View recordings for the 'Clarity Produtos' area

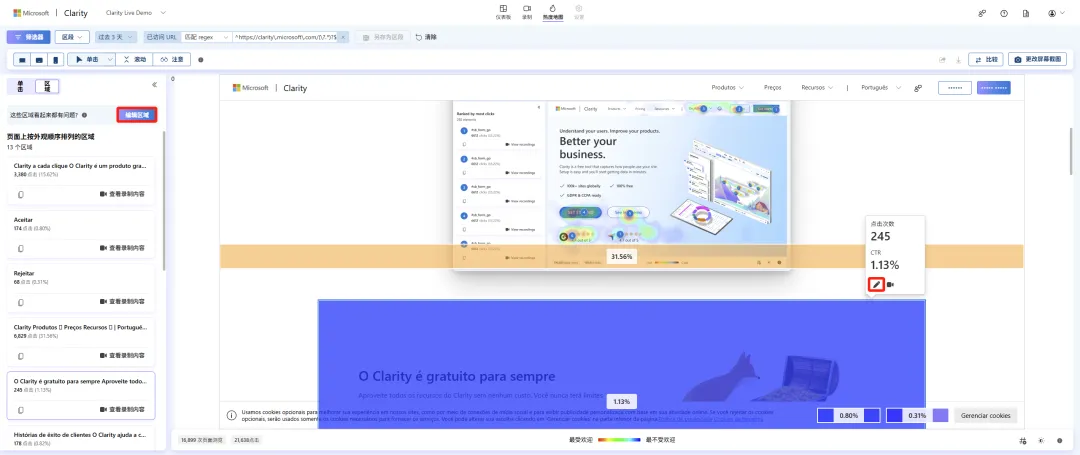tap(123, 356)
